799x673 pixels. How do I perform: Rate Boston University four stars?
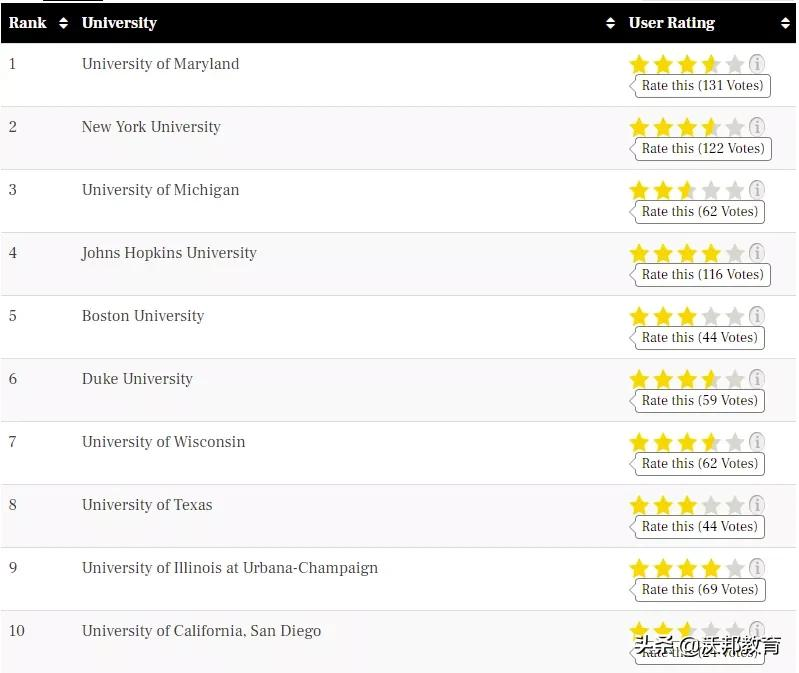click(x=711, y=317)
